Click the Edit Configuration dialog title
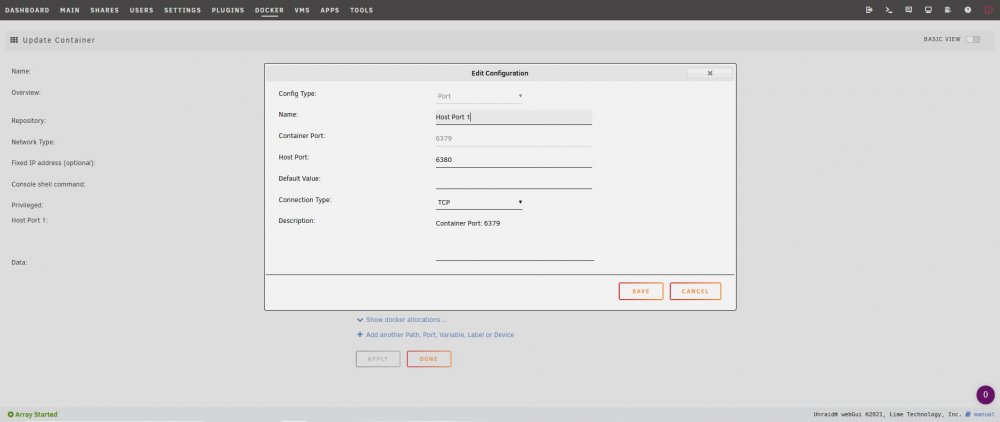1000x422 pixels. (500, 73)
